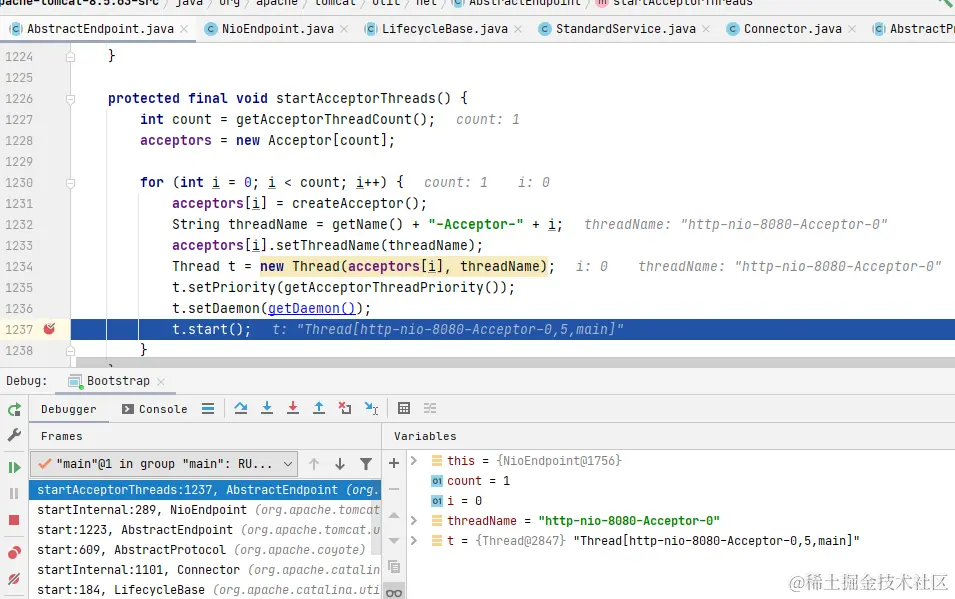Image resolution: width=955 pixels, height=599 pixels.
Task: Expand the threadName variable node
Action: click(x=414, y=520)
